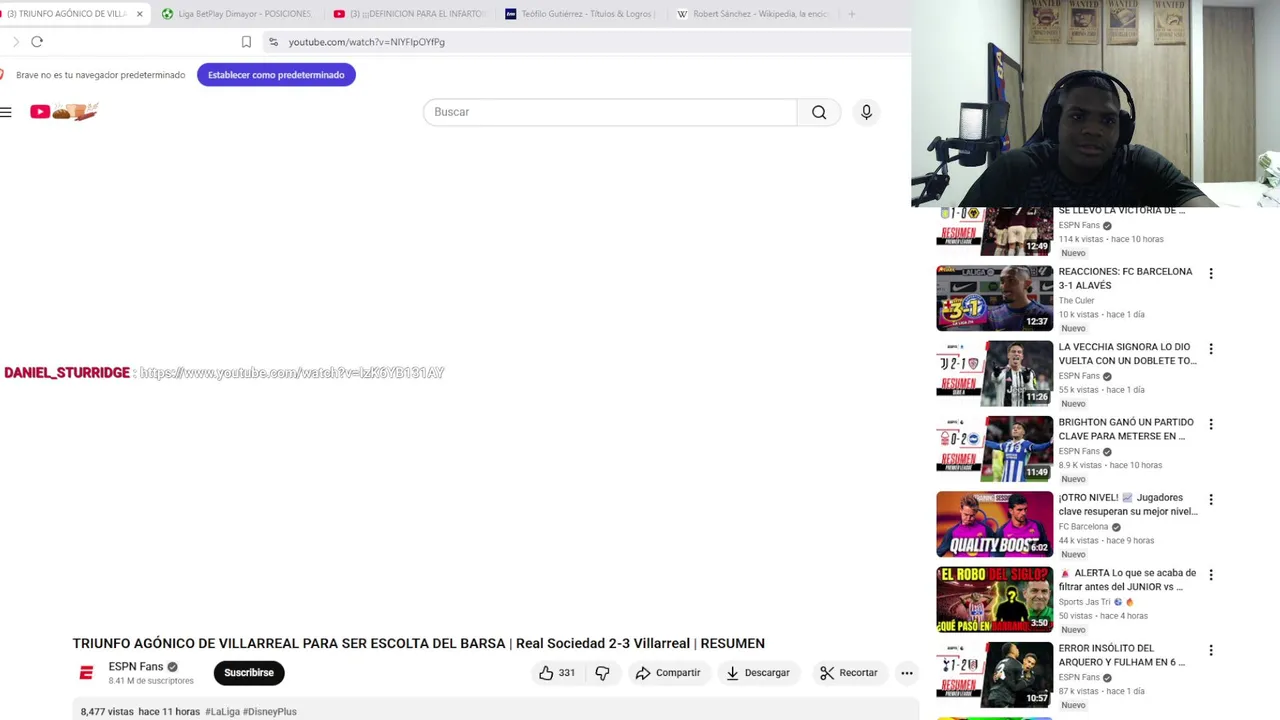Dislike the video with thumbs down

pos(602,673)
